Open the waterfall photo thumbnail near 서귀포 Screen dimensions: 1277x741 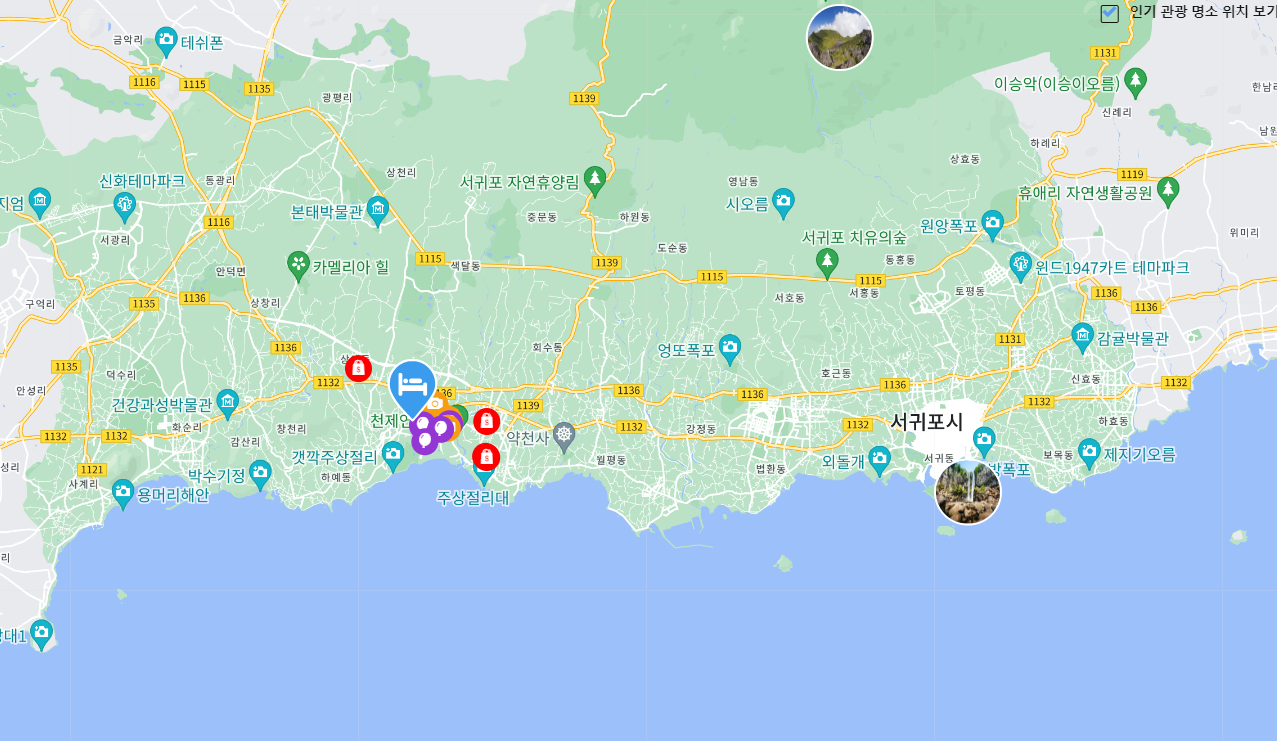(x=968, y=492)
